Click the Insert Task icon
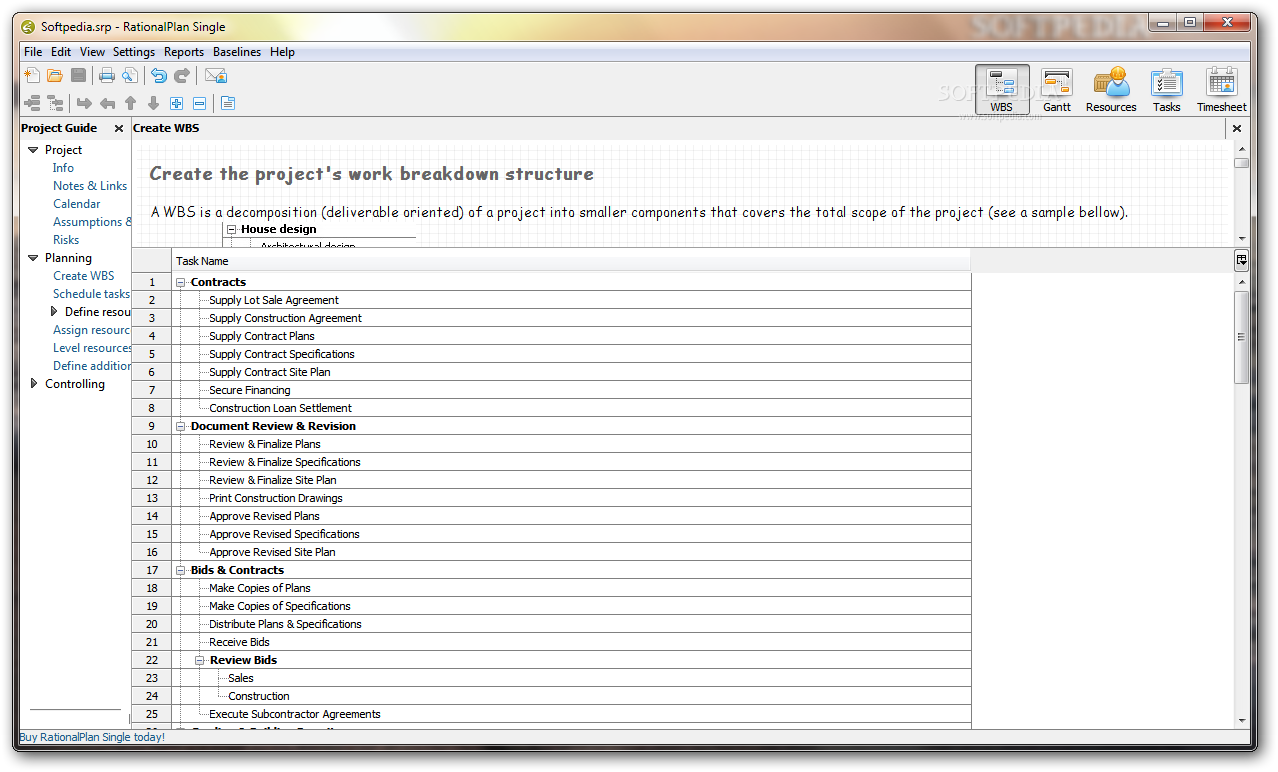Viewport: 1278px width, 772px height. (x=32, y=103)
